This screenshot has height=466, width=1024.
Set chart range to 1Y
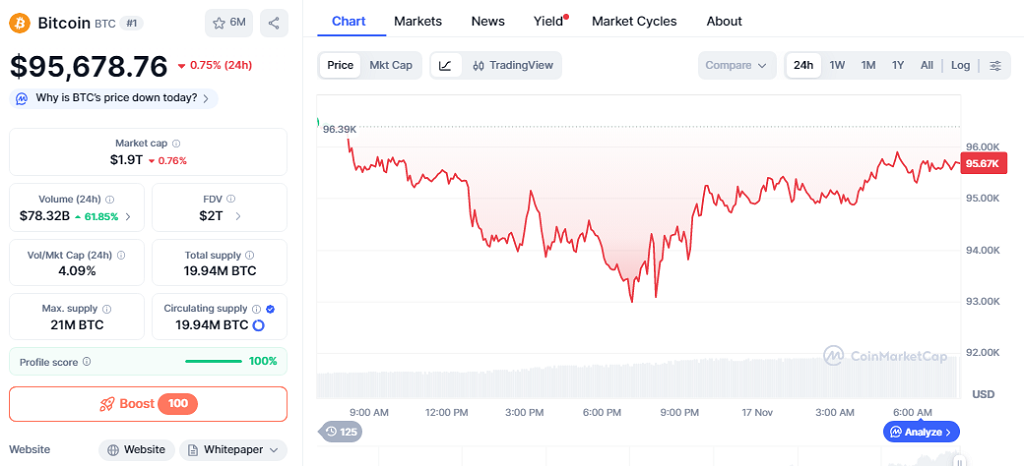(898, 65)
